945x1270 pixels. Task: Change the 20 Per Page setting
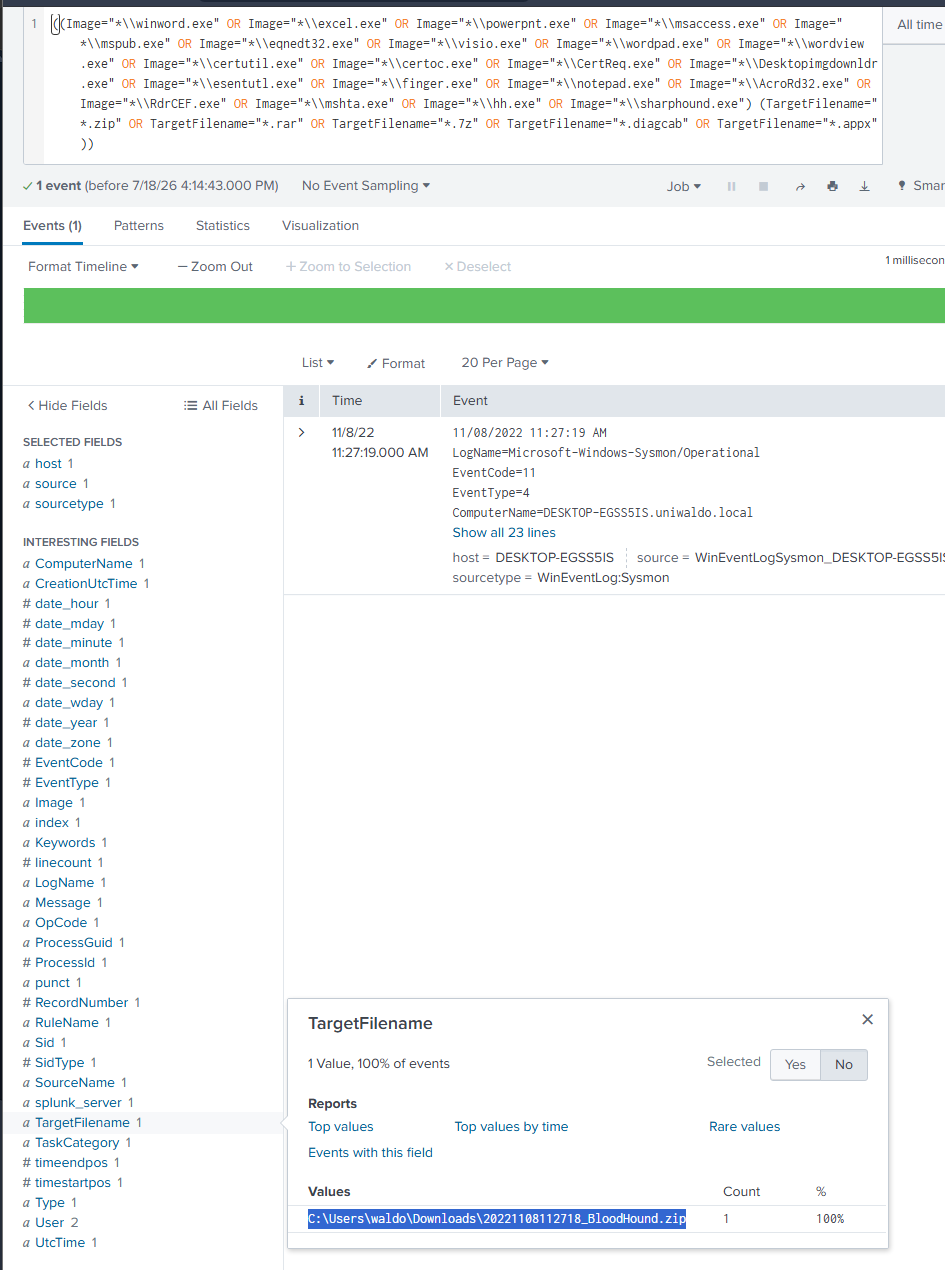[505, 363]
